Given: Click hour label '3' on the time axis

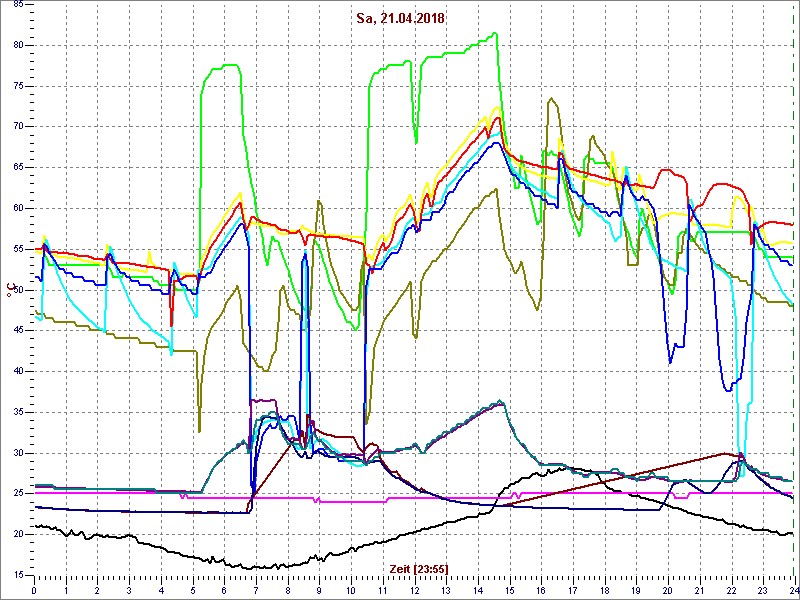Looking at the screenshot, I should pos(129,591).
